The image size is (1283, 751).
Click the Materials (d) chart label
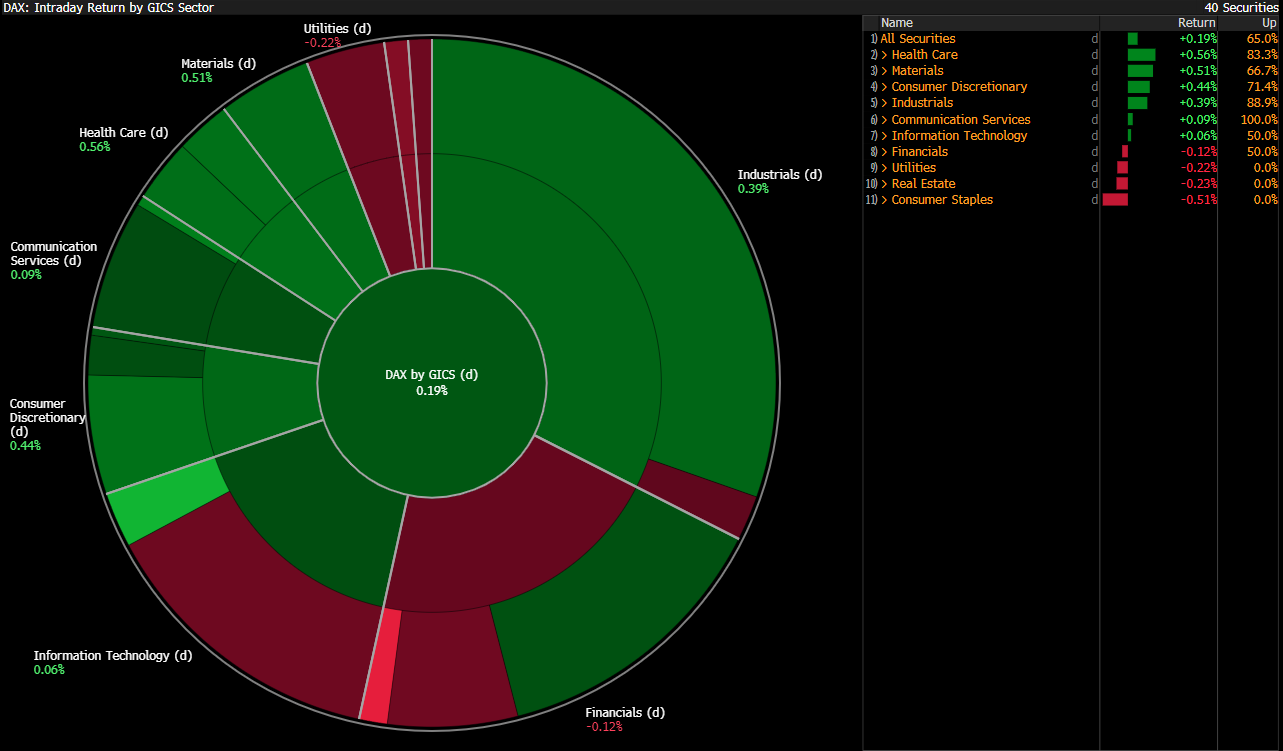[x=219, y=64]
